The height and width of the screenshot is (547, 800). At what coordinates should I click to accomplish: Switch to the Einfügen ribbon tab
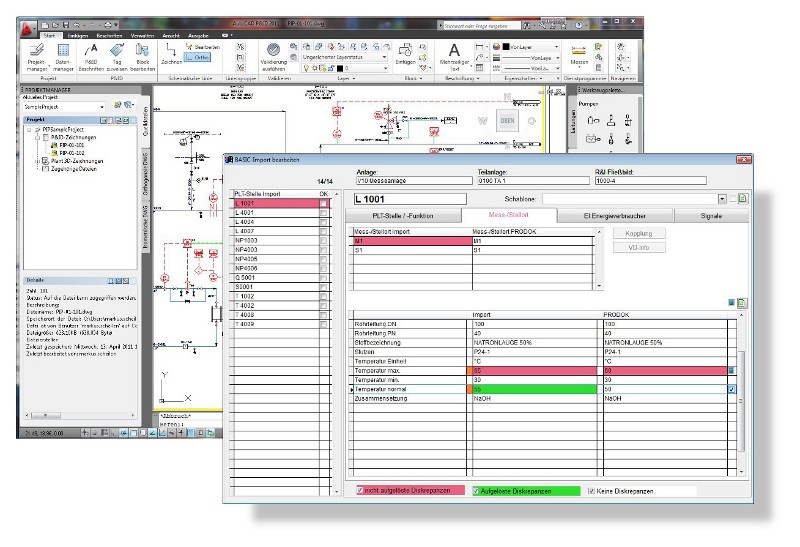[x=78, y=36]
